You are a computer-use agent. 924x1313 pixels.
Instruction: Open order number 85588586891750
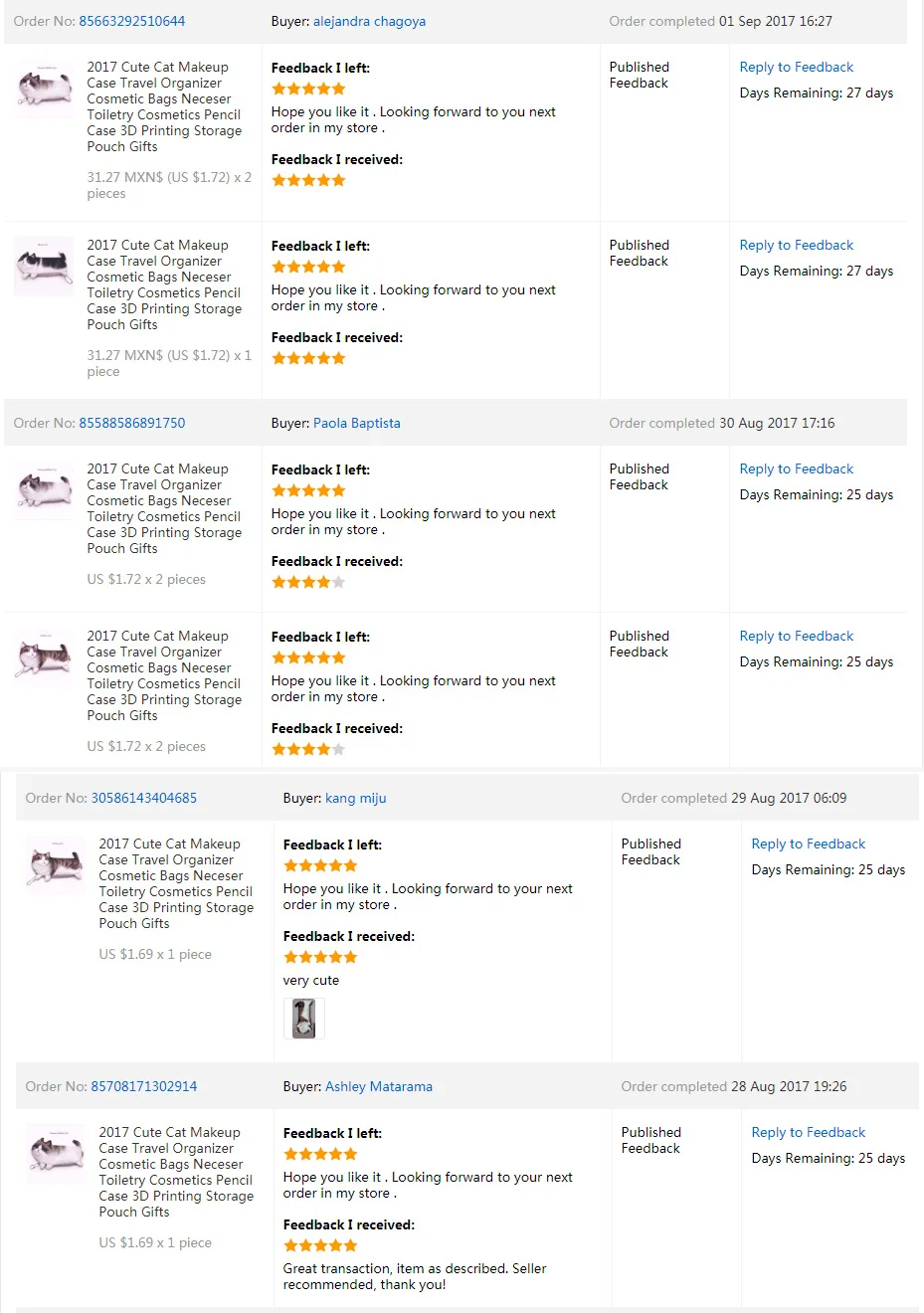coord(131,423)
